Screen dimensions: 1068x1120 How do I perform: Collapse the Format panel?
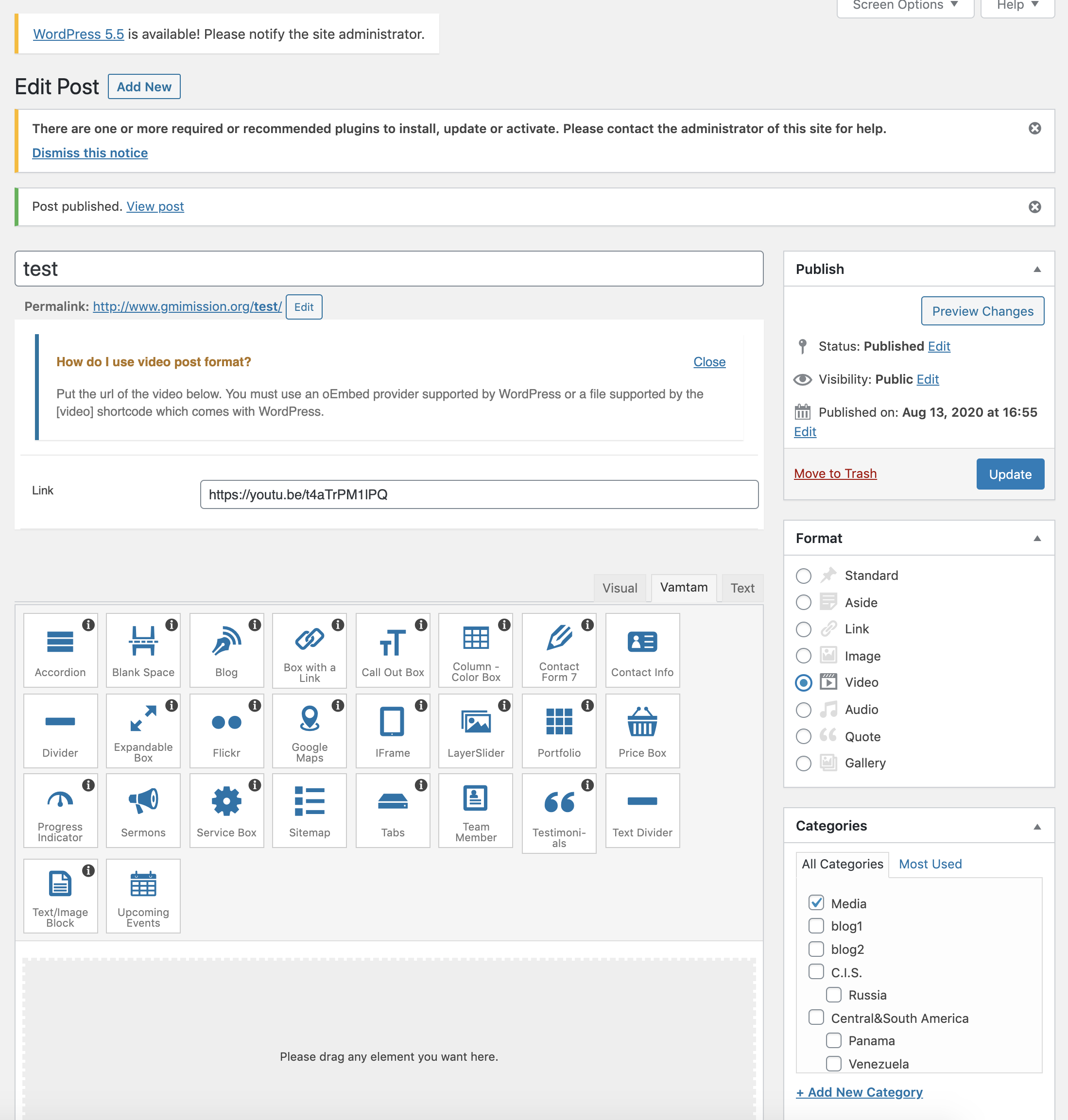click(x=1037, y=538)
